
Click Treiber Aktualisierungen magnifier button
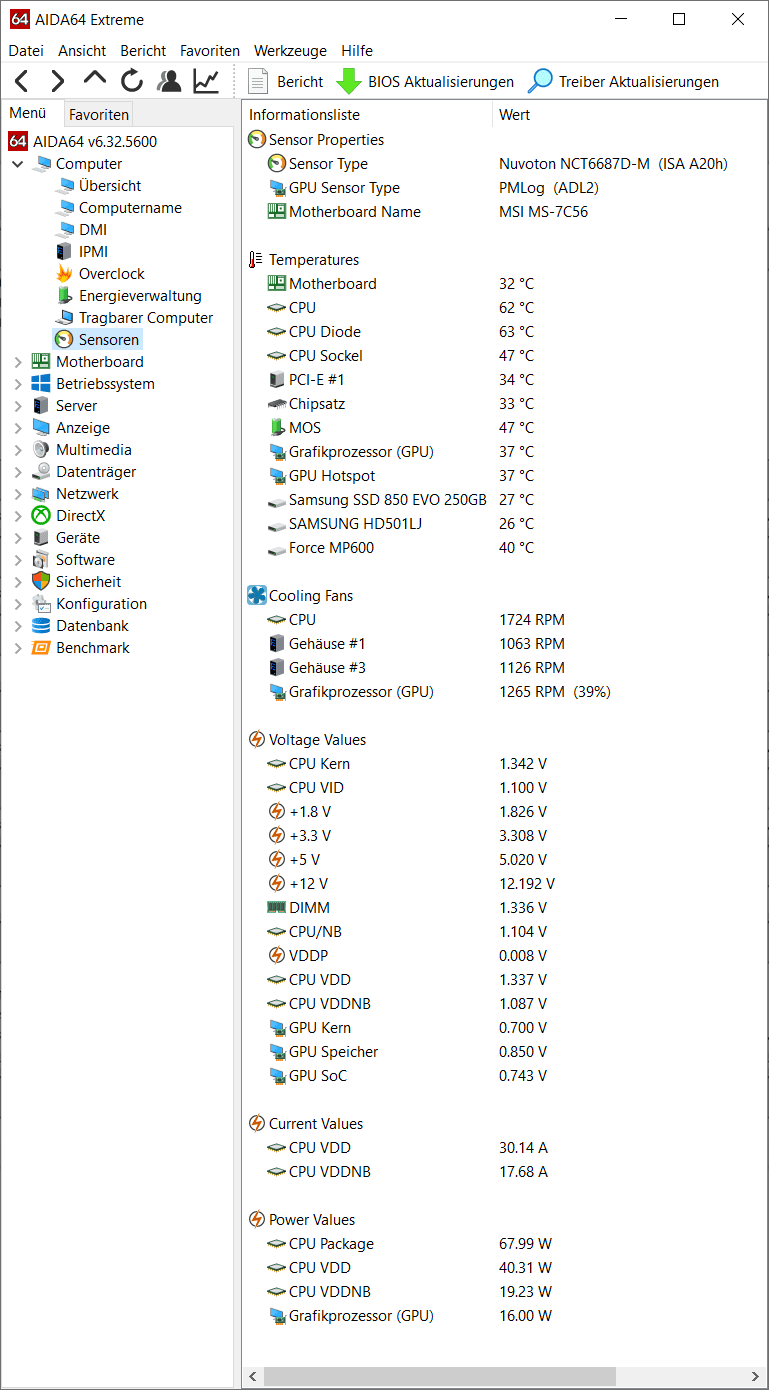(623, 81)
